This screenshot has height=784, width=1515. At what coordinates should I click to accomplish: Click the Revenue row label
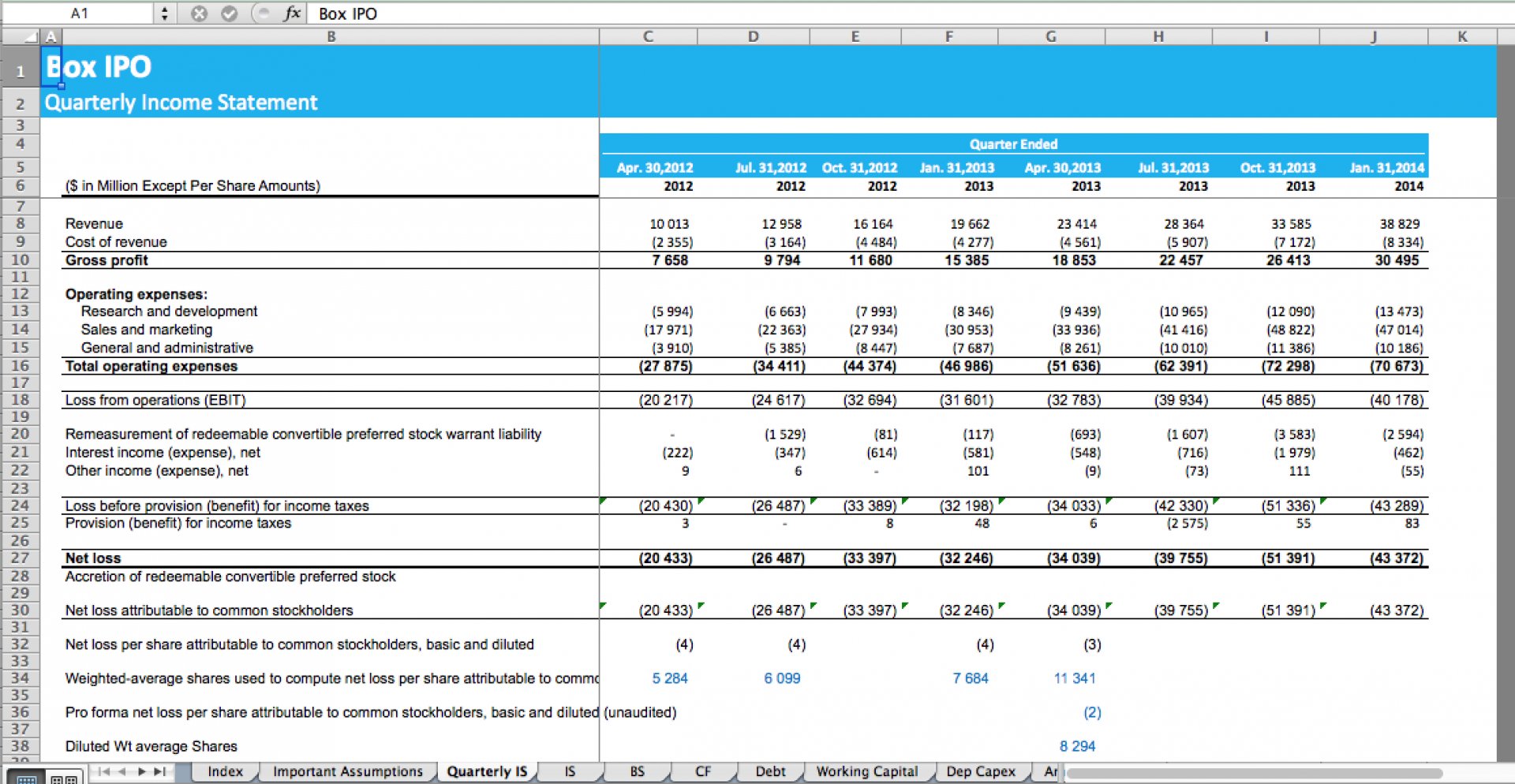[94, 224]
